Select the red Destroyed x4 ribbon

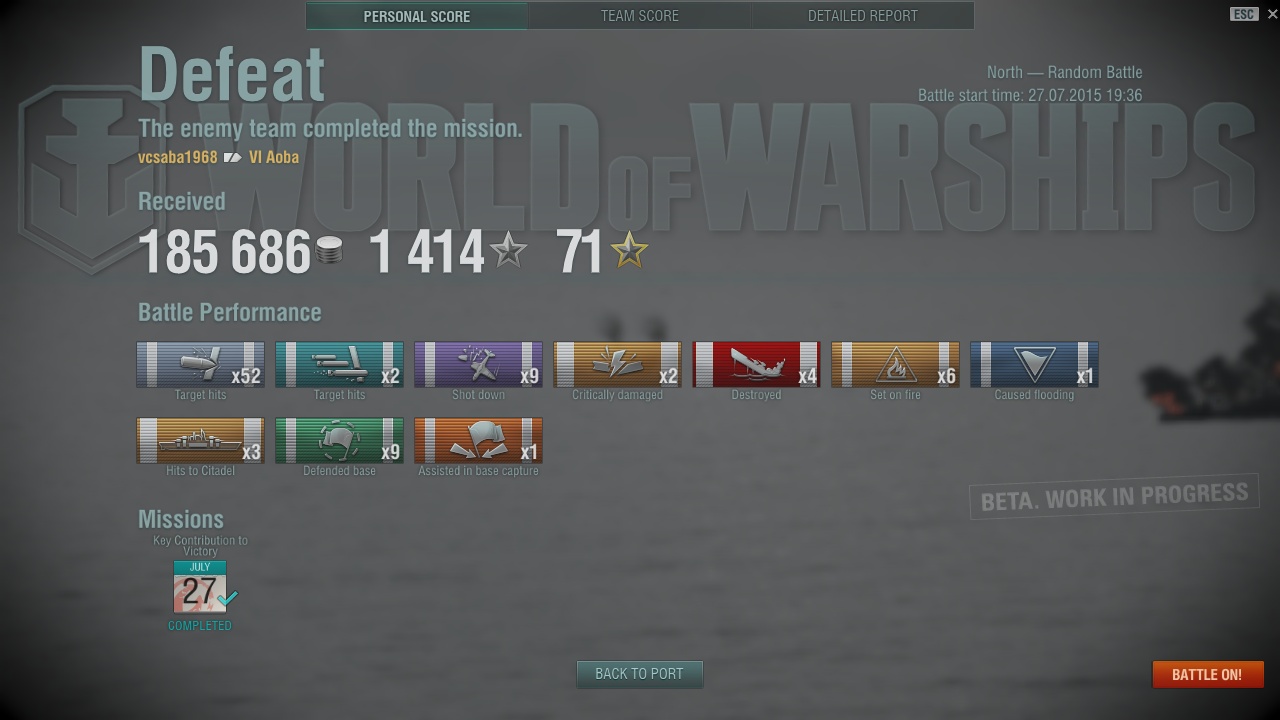click(x=756, y=364)
